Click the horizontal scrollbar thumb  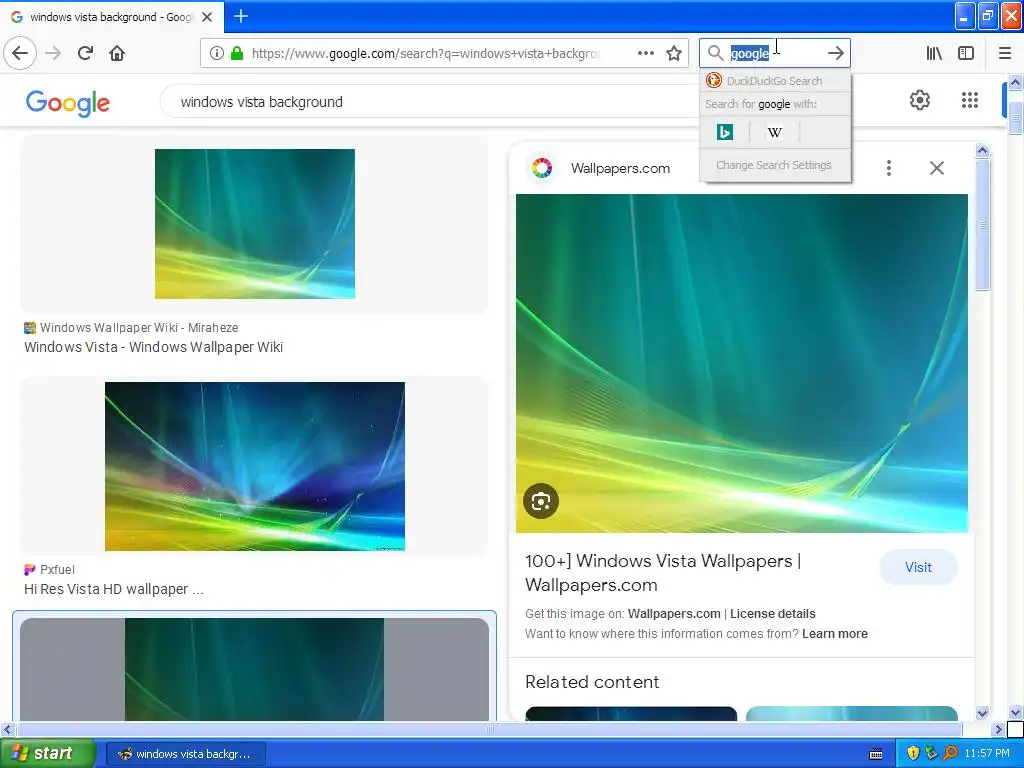[x=489, y=729]
